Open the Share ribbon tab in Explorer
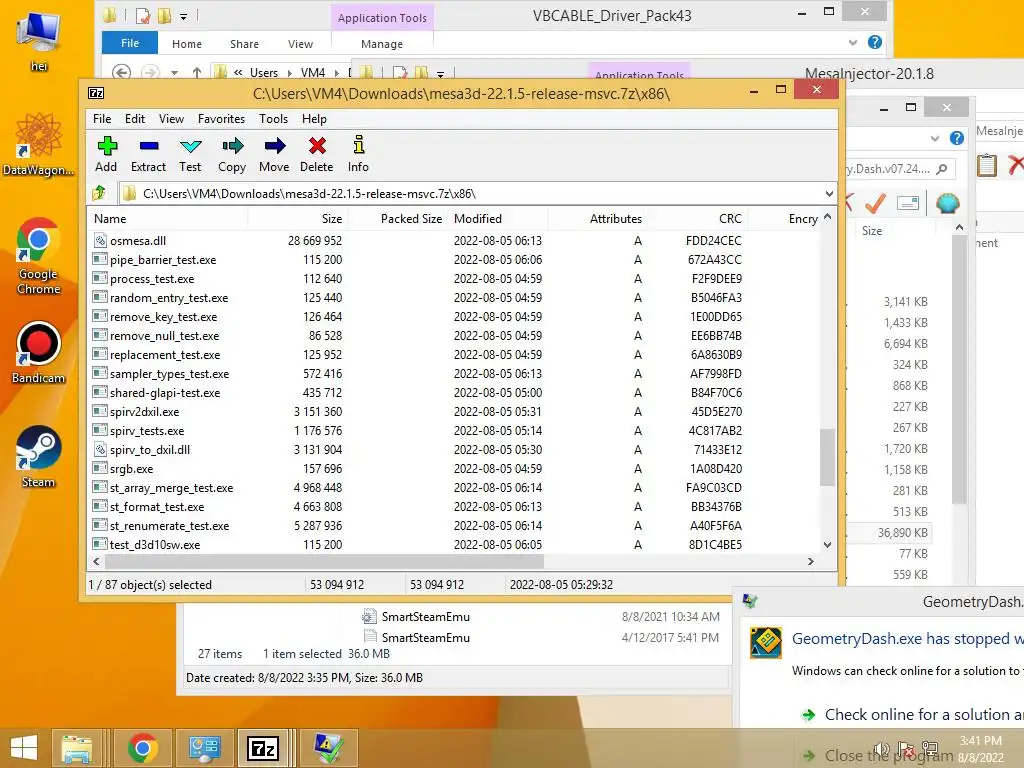The image size is (1024, 768). coord(244,44)
